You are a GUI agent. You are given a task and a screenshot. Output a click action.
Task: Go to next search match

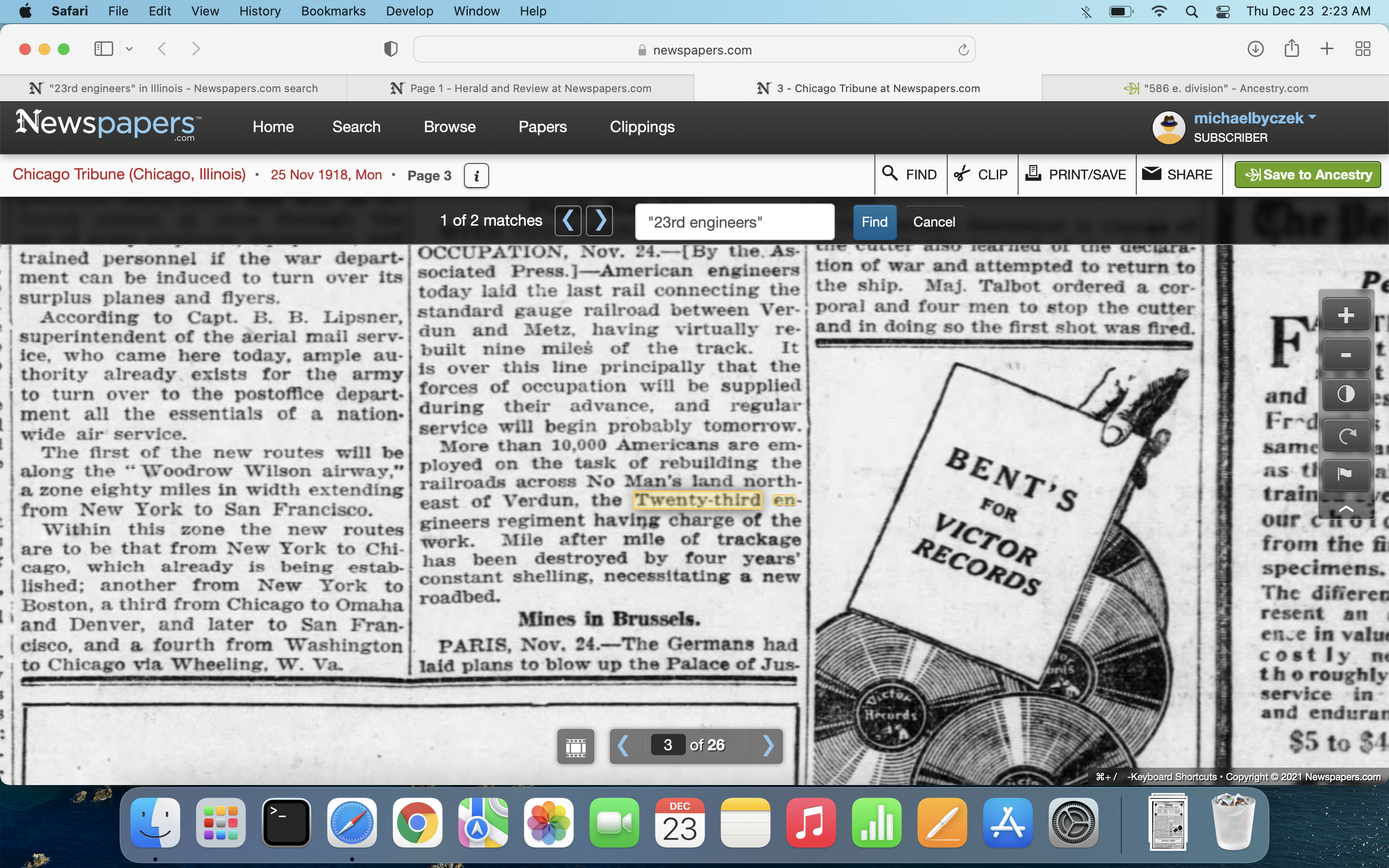point(600,221)
